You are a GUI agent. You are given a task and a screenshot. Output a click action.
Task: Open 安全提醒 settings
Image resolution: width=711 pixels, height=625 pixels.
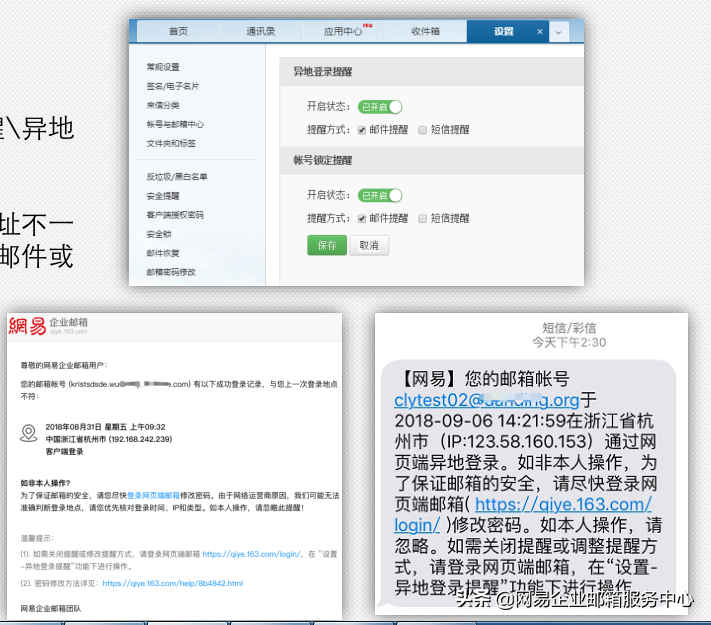click(x=163, y=196)
